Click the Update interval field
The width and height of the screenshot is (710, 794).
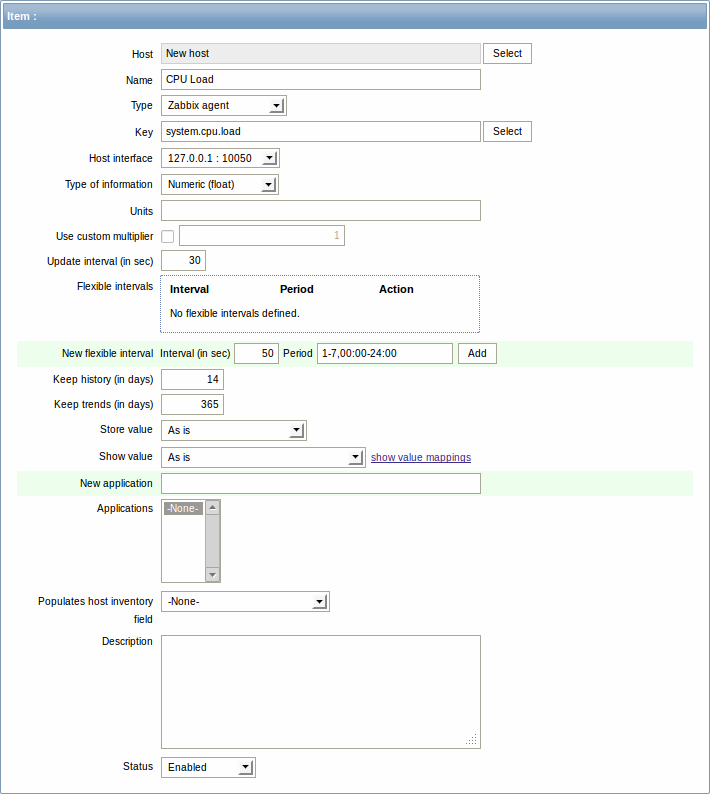point(183,260)
